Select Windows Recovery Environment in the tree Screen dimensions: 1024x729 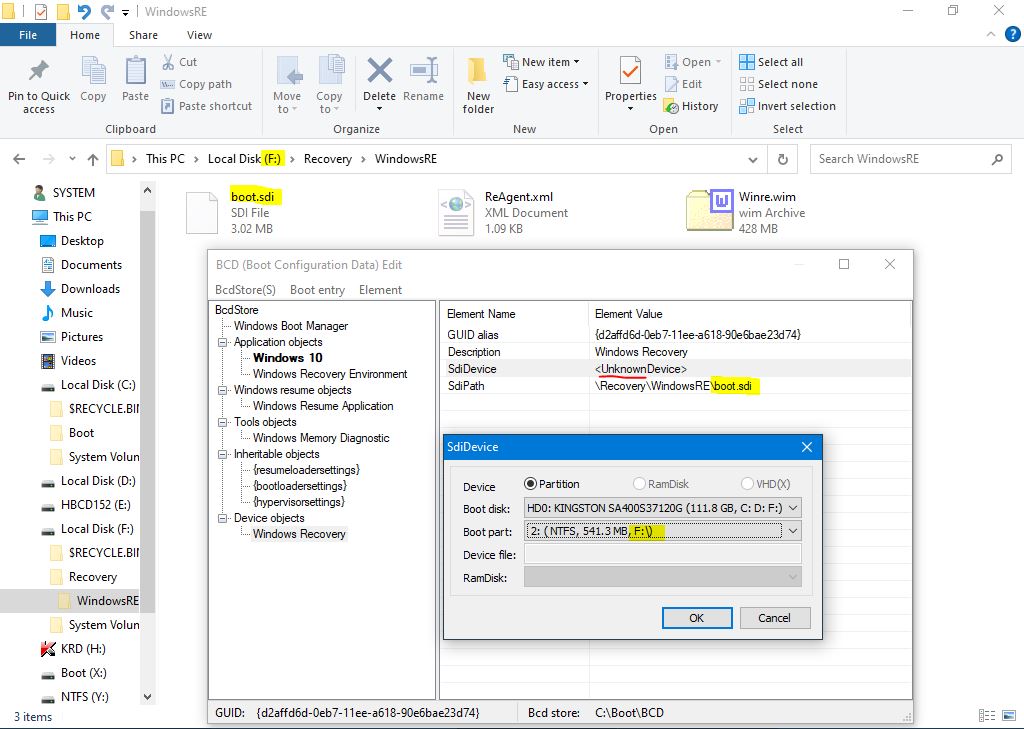pyautogui.click(x=330, y=374)
